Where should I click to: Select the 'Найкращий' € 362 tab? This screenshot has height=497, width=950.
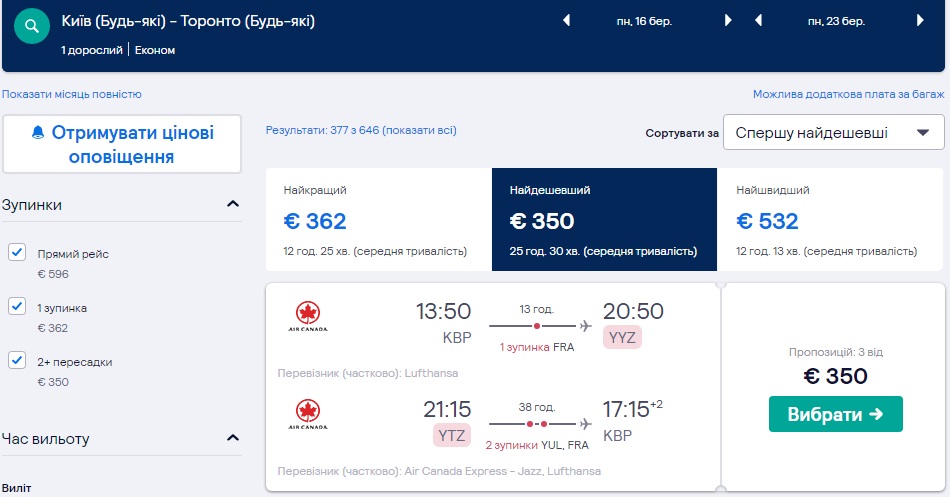378,220
